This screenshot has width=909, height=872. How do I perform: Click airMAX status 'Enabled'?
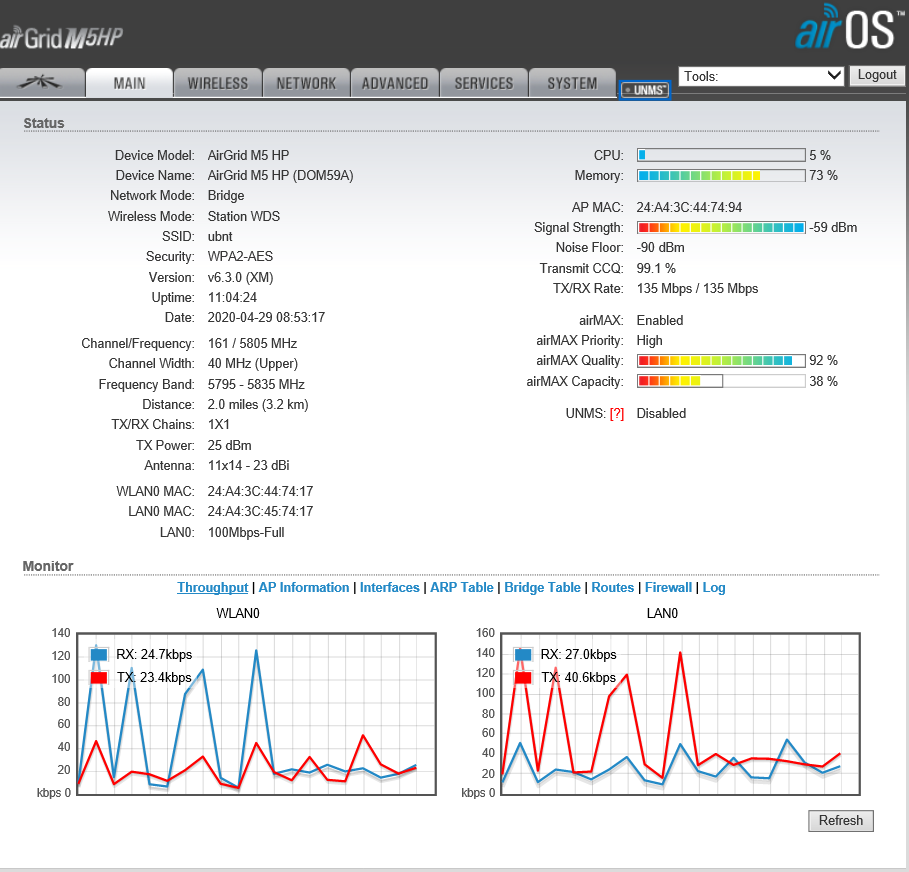(x=660, y=320)
